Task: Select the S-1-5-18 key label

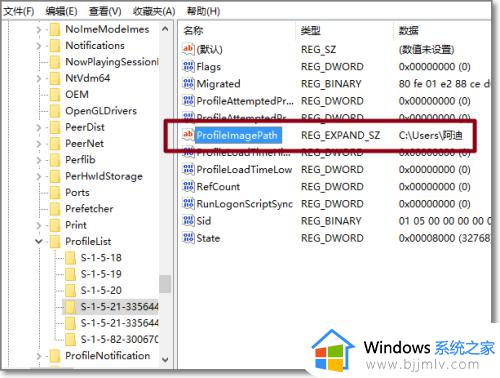Action: 101,258
